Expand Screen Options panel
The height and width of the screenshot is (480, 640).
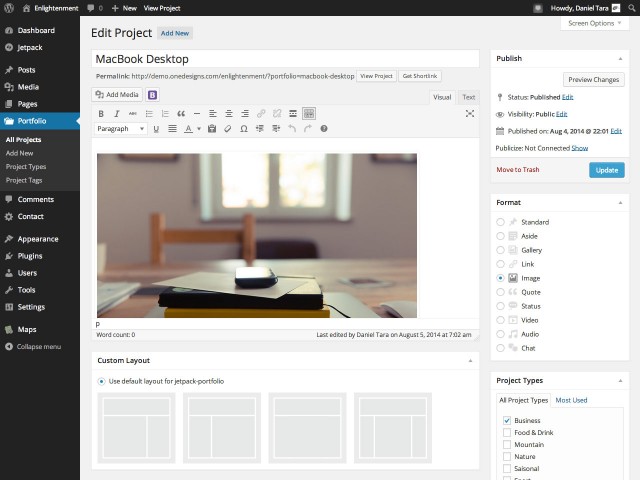(594, 23)
